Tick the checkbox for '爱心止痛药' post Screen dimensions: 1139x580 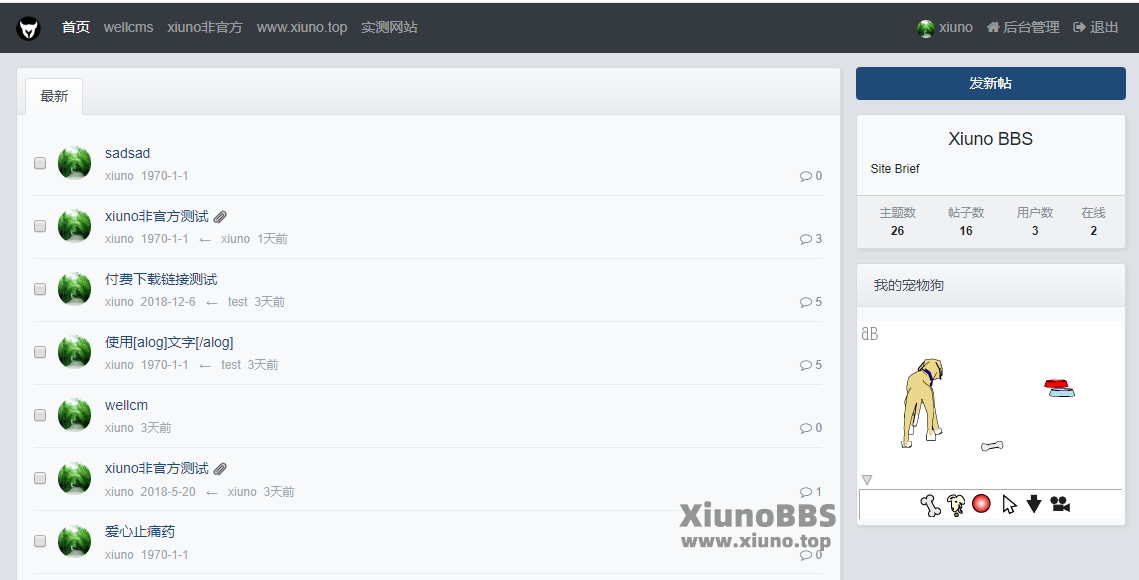tap(40, 541)
